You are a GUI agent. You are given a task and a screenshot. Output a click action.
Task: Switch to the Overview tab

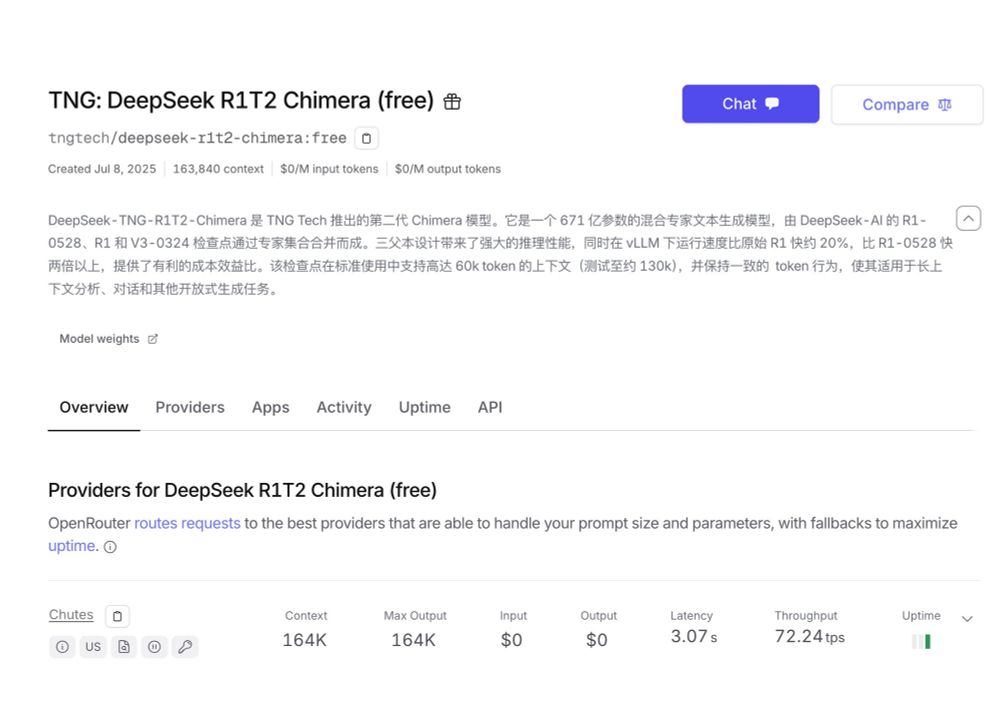(x=94, y=407)
